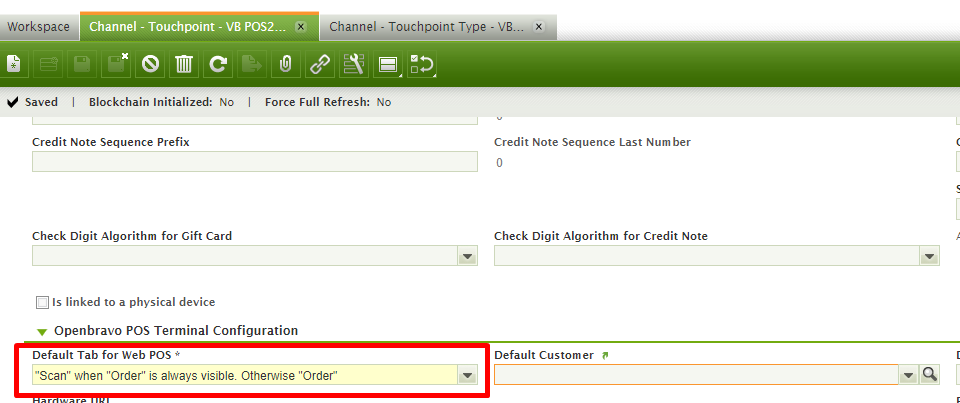Open Default Customer search magnifier
This screenshot has width=960, height=403.
[x=929, y=374]
